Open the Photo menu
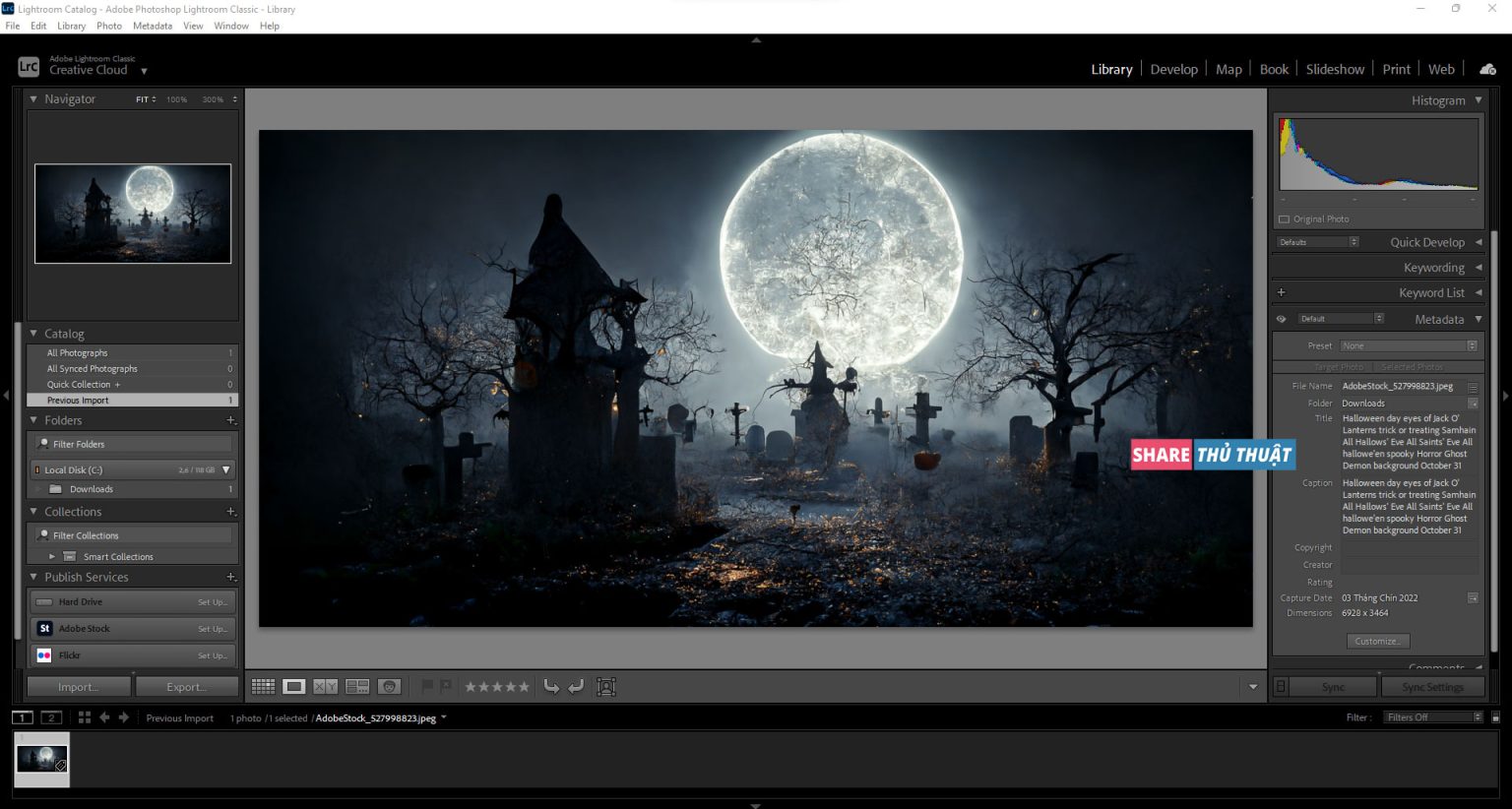This screenshot has height=809, width=1512. coord(108,26)
